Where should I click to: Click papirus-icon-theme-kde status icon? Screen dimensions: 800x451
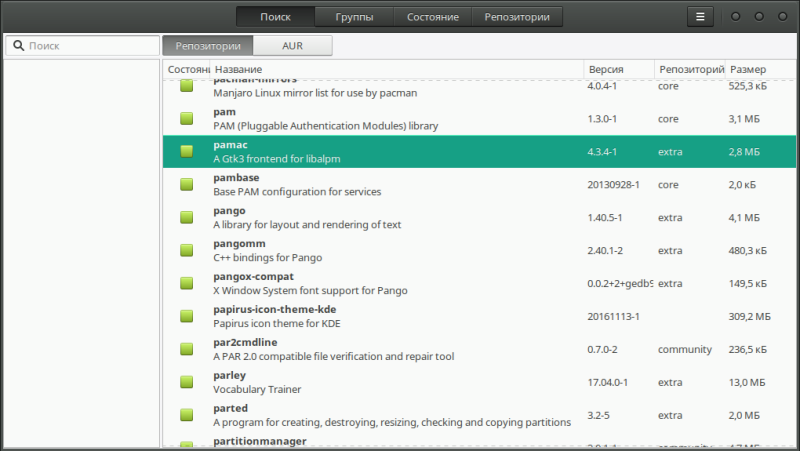click(186, 316)
